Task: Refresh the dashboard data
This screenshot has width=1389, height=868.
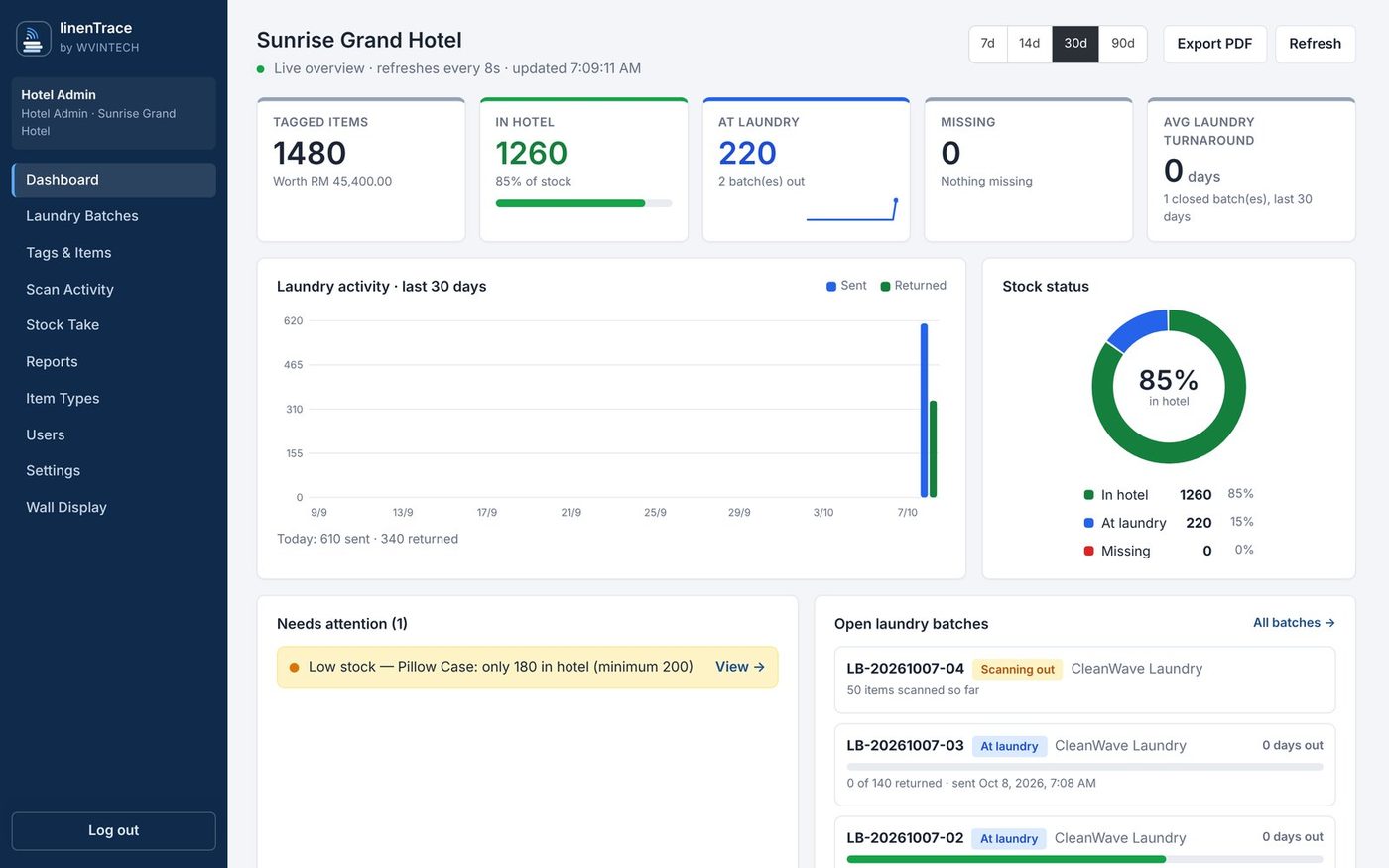Action: coord(1315,44)
